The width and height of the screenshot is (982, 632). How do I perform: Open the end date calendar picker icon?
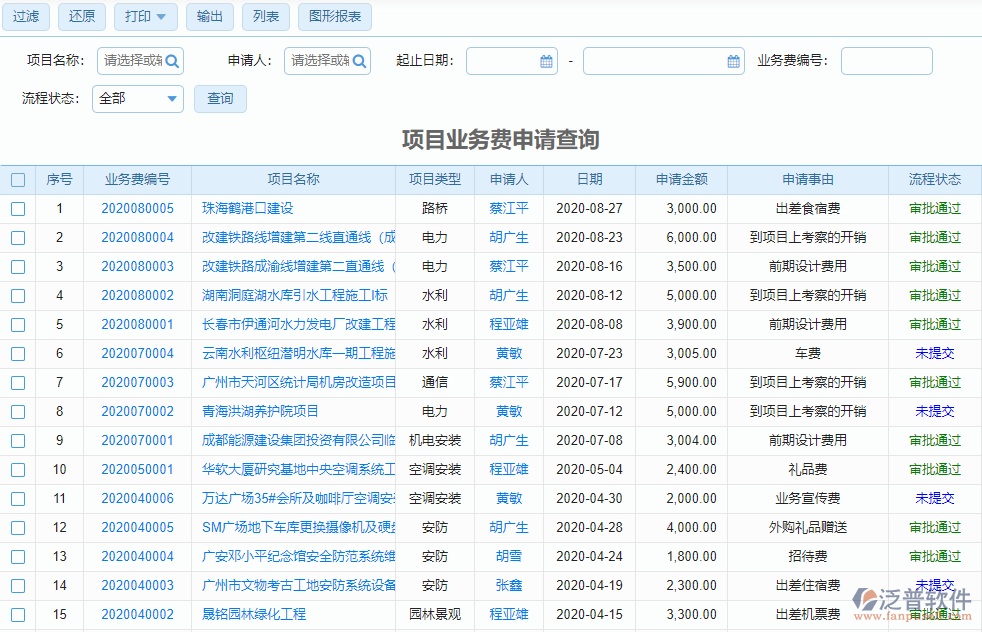tap(733, 61)
